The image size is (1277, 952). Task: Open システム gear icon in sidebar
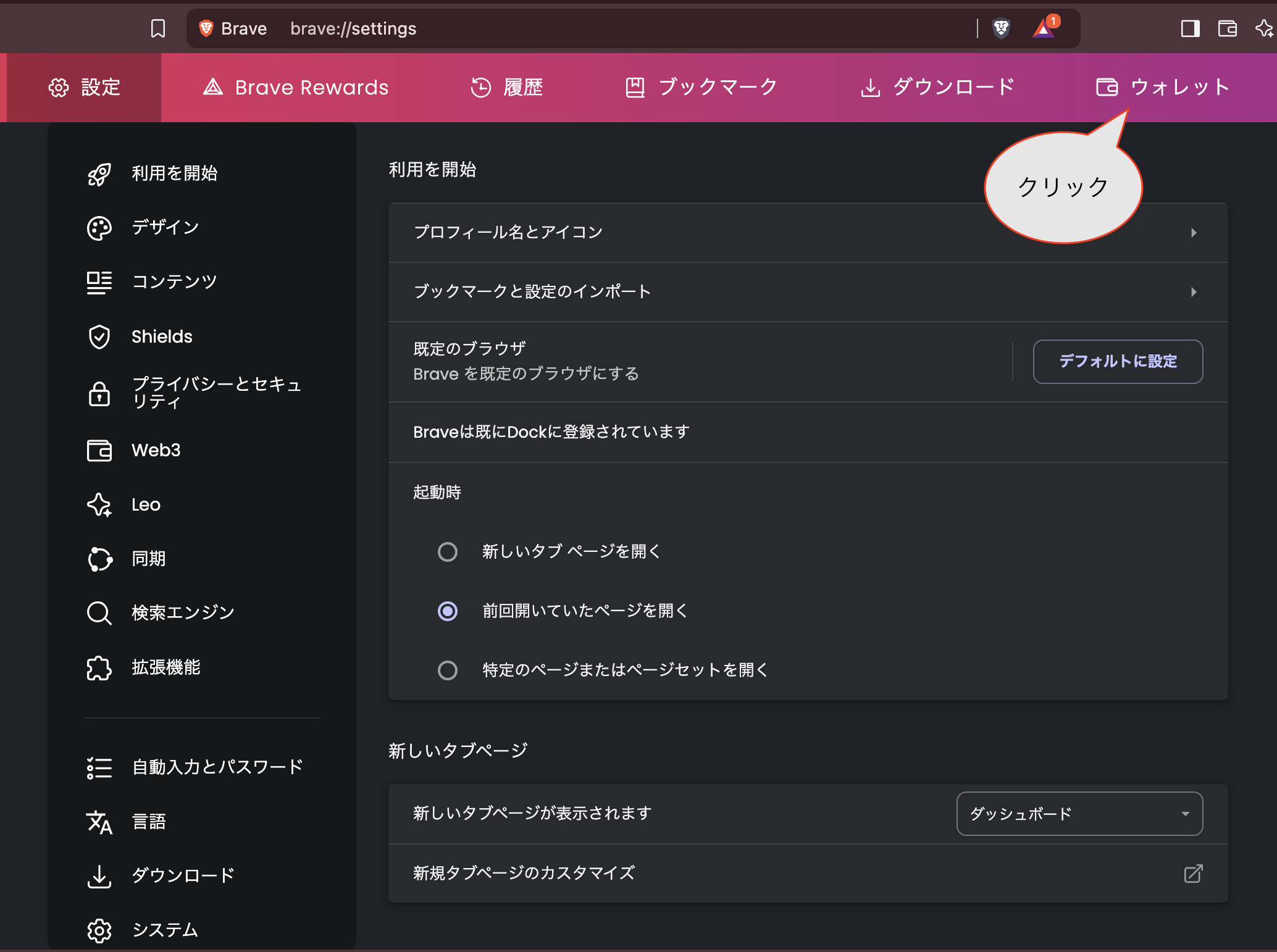pos(99,930)
